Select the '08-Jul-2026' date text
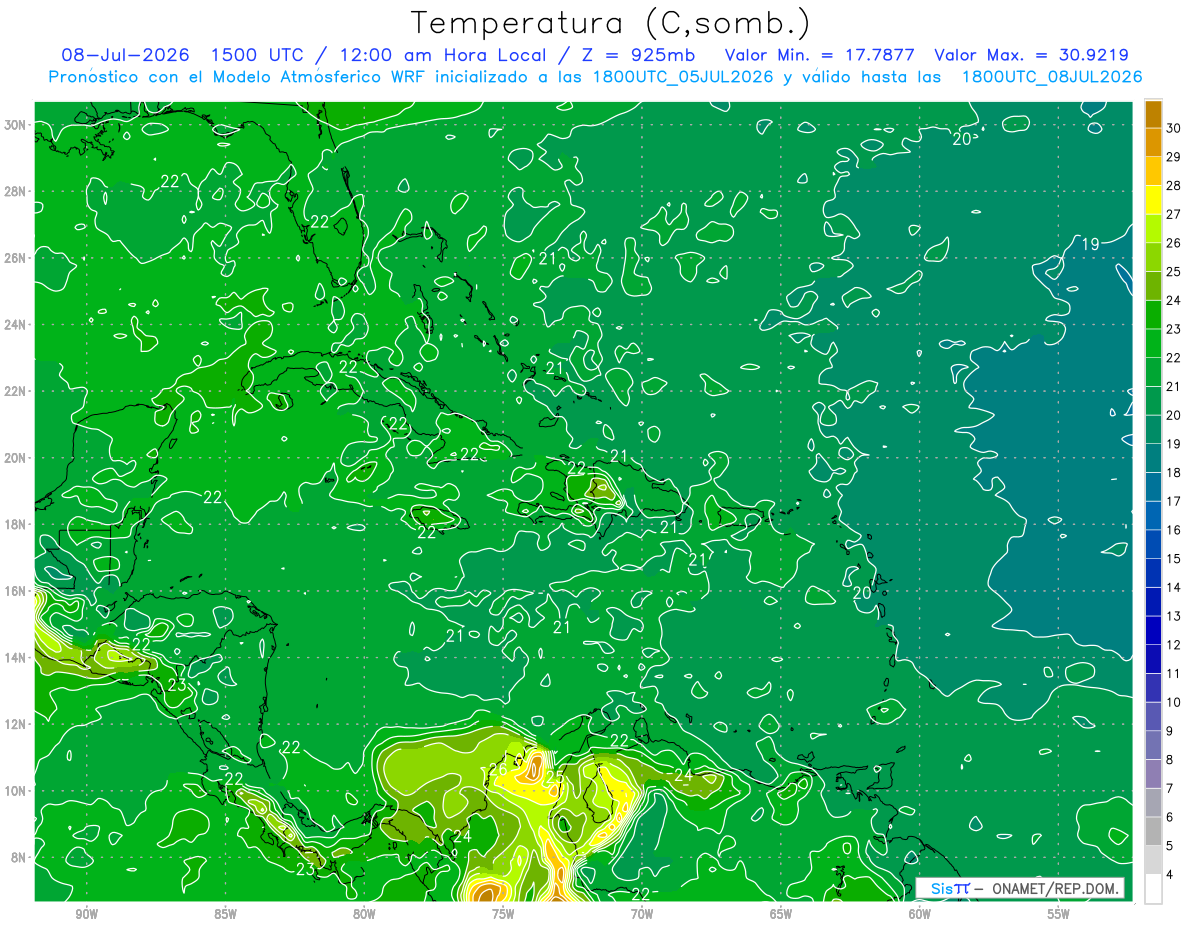Image resolution: width=1200 pixels, height=927 pixels. [126, 55]
